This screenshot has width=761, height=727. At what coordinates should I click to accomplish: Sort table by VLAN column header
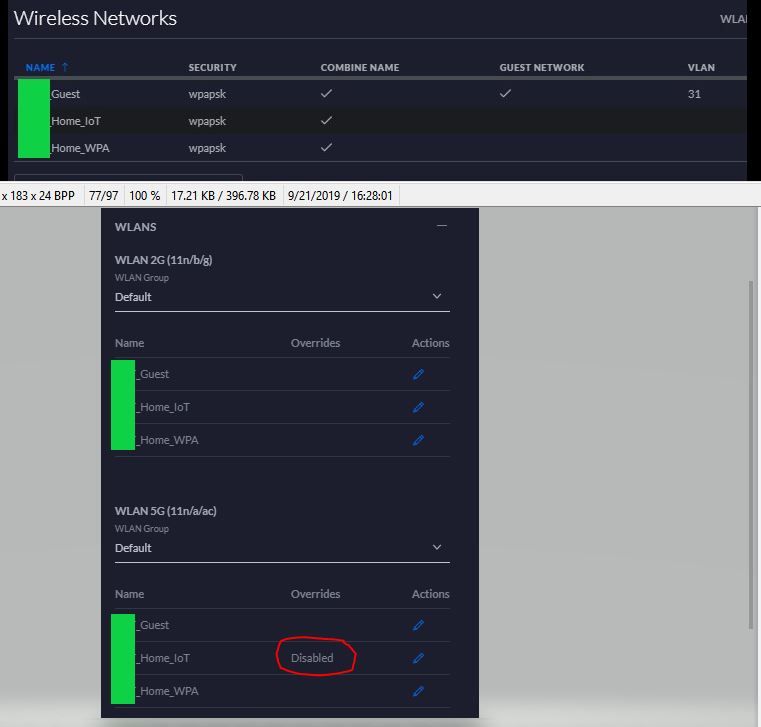click(701, 68)
